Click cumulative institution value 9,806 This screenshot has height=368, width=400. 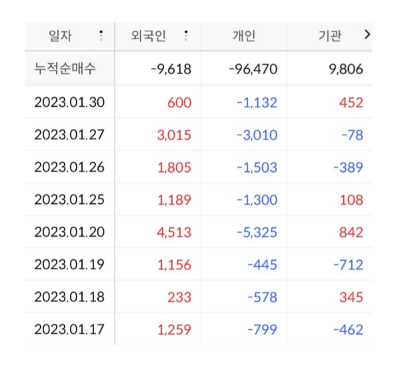pyautogui.click(x=346, y=69)
